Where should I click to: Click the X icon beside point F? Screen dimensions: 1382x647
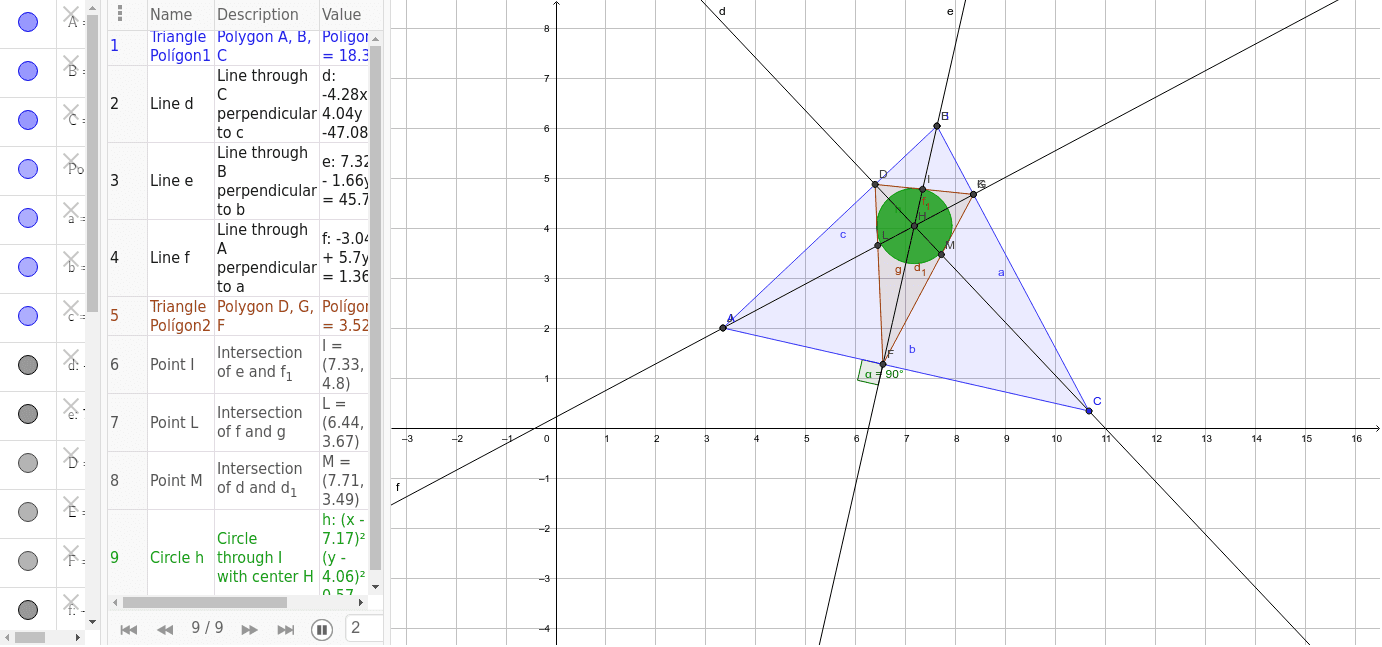[x=71, y=554]
